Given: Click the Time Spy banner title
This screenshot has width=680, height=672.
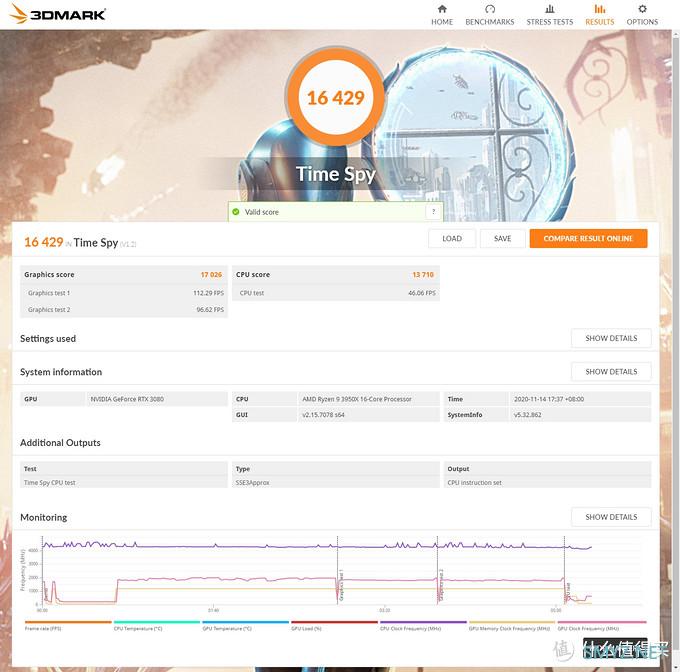Looking at the screenshot, I should (336, 174).
